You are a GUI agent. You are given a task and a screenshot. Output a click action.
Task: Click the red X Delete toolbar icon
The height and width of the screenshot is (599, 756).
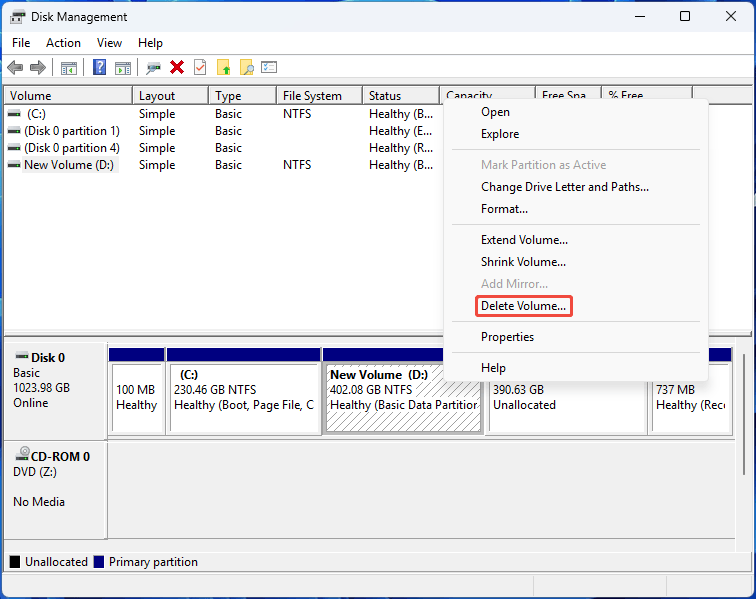tap(177, 68)
